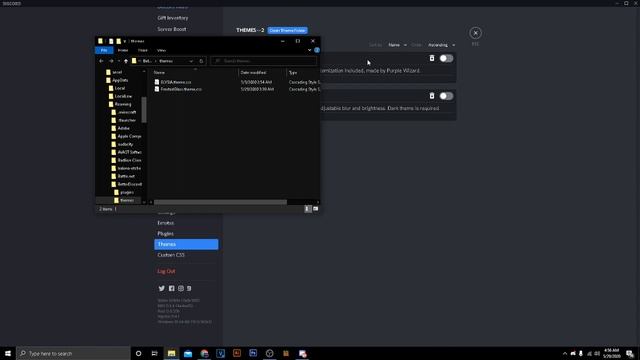This screenshot has width=640, height=360.
Task: Go forward in File Explorer navigation
Action: [111, 61]
